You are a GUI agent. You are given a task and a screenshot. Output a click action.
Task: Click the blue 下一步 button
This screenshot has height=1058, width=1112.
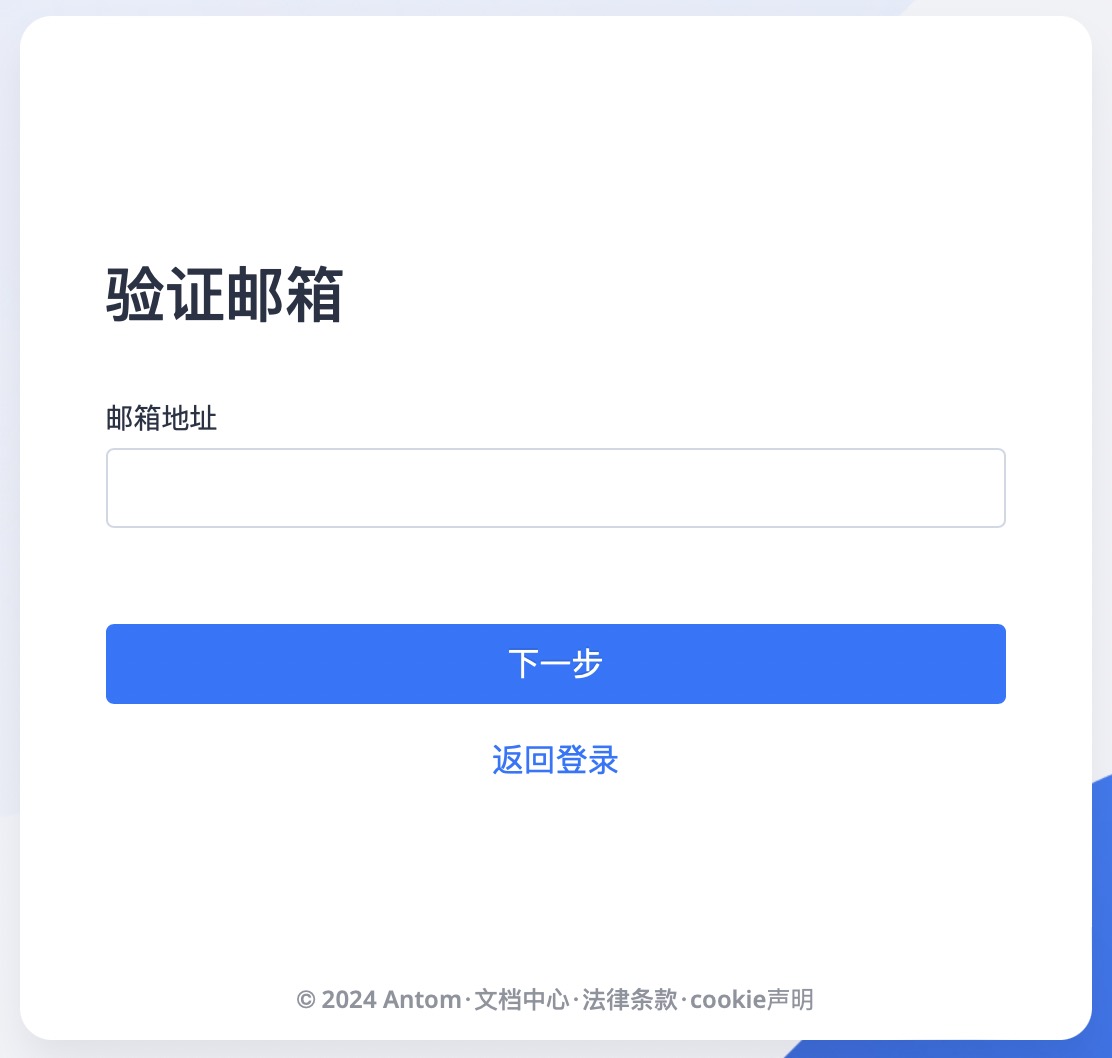tap(555, 664)
